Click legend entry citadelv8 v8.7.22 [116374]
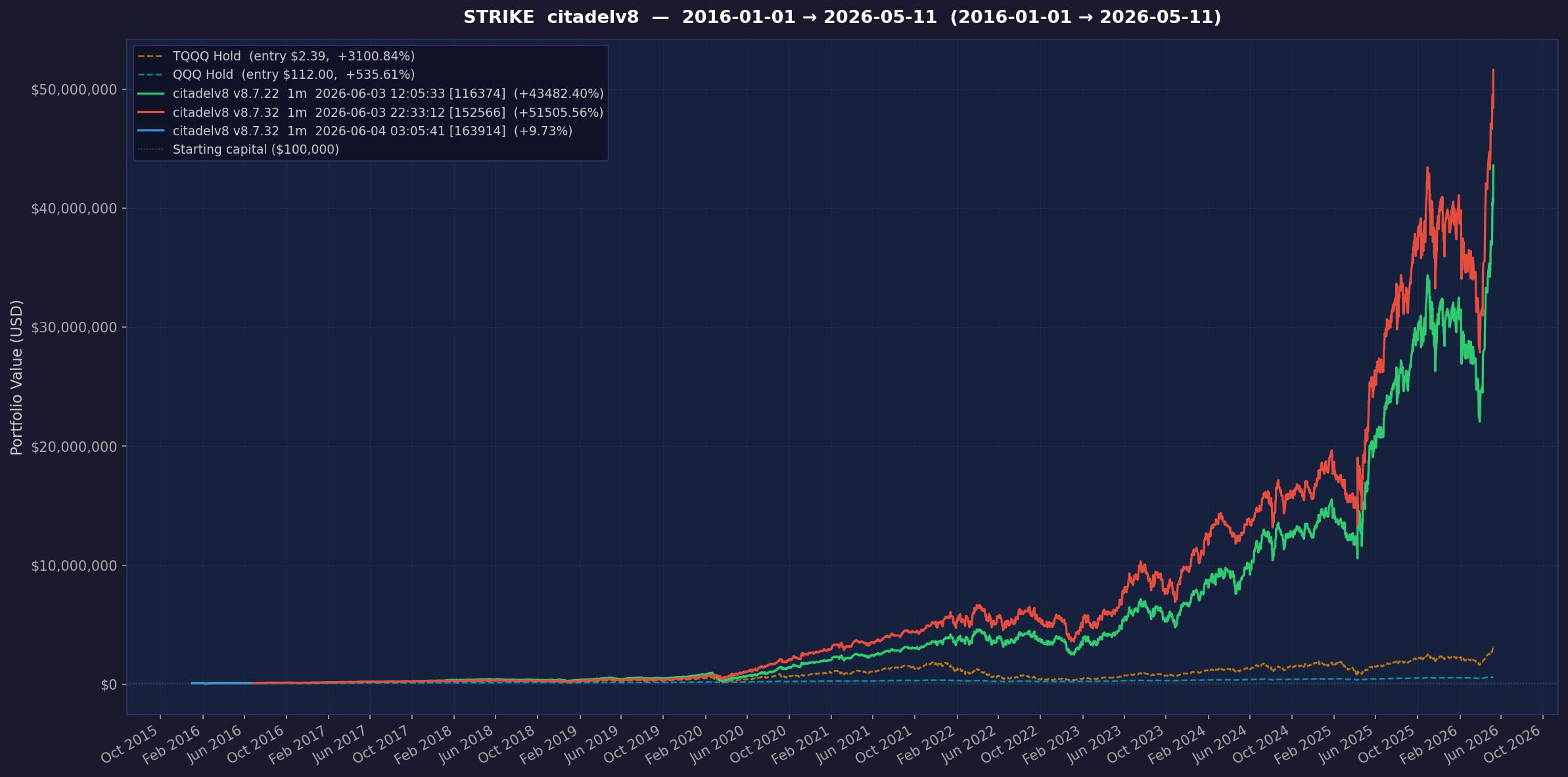 click(x=371, y=94)
